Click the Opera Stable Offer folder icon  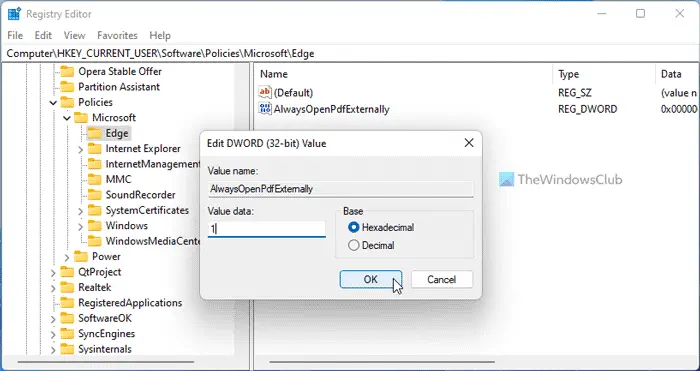[67, 71]
